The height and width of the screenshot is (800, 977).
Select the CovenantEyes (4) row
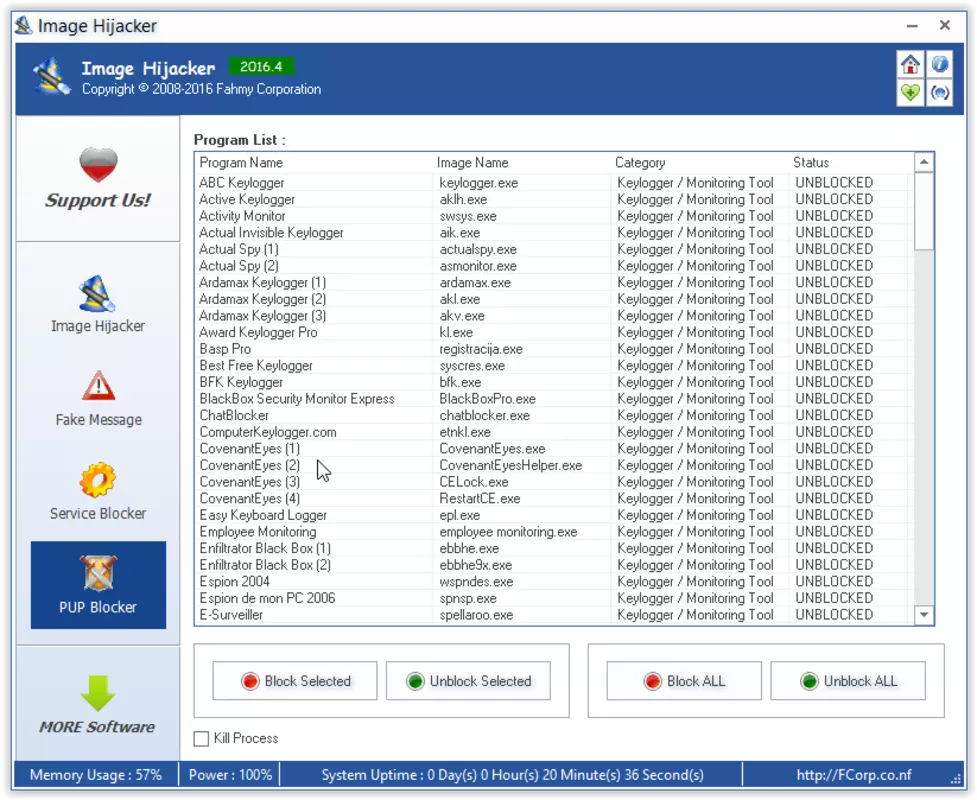[554, 498]
